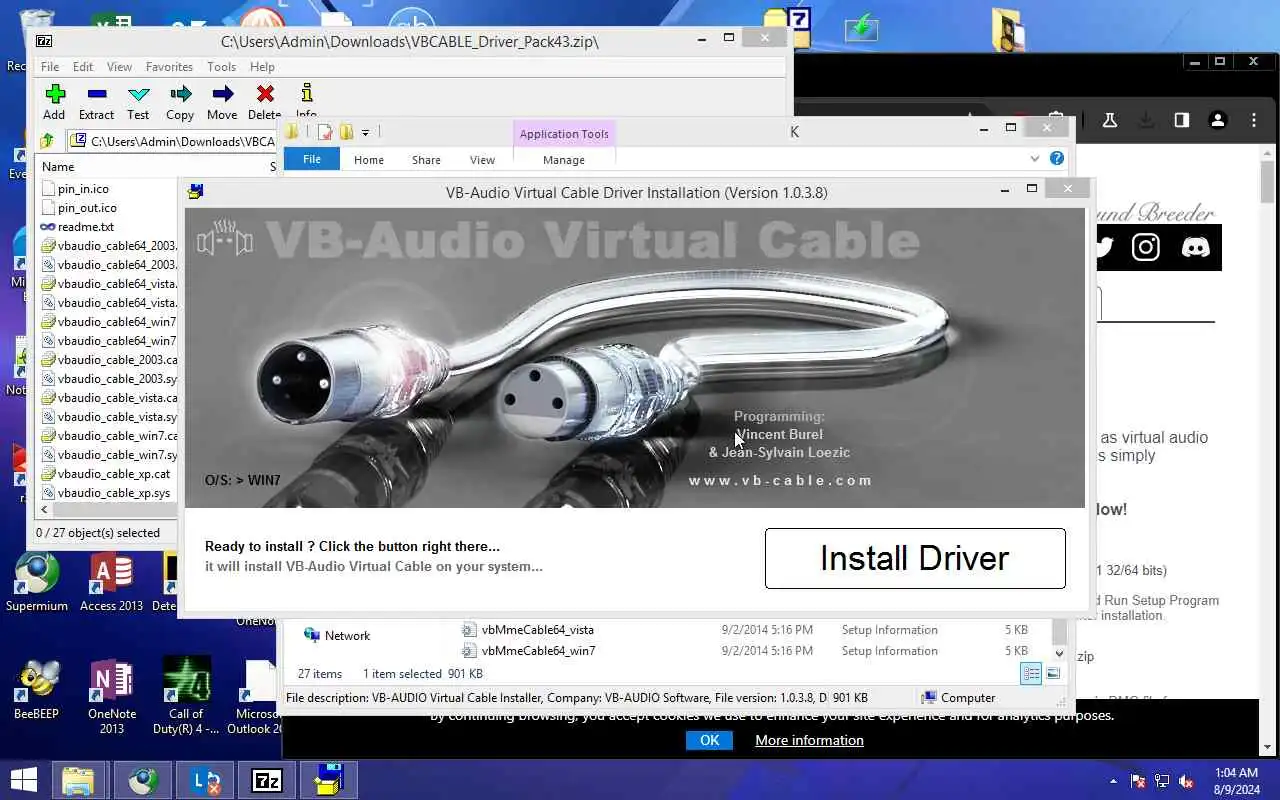1280x800 pixels.
Task: Click the Install Driver button
Action: (915, 558)
